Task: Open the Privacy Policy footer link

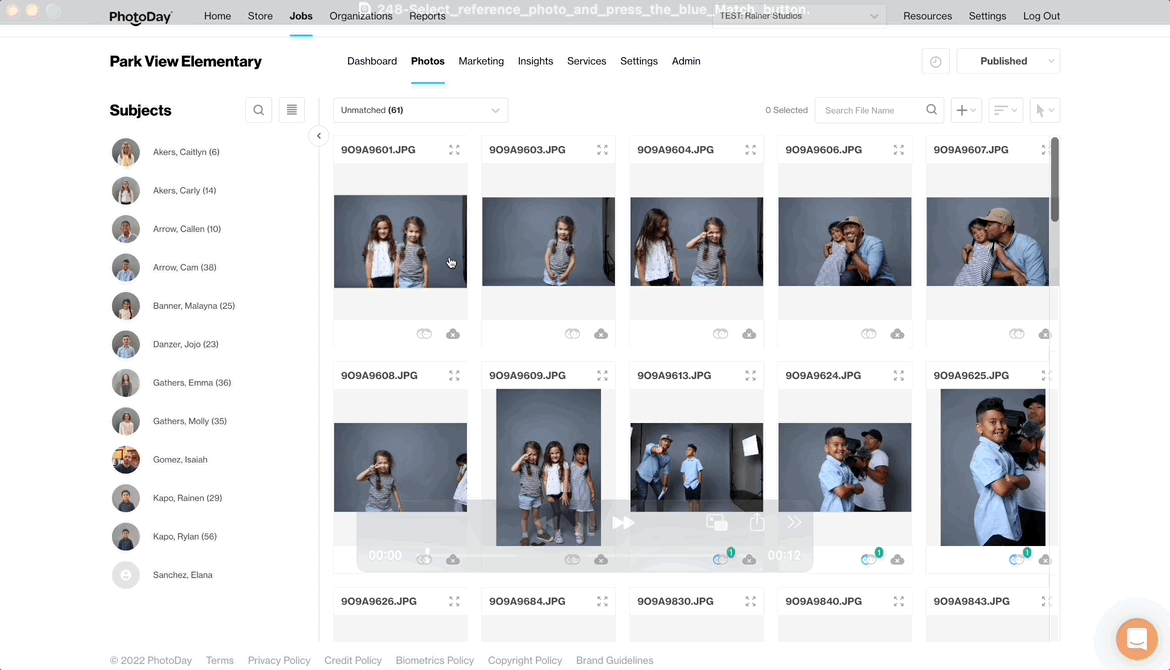Action: coord(279,660)
